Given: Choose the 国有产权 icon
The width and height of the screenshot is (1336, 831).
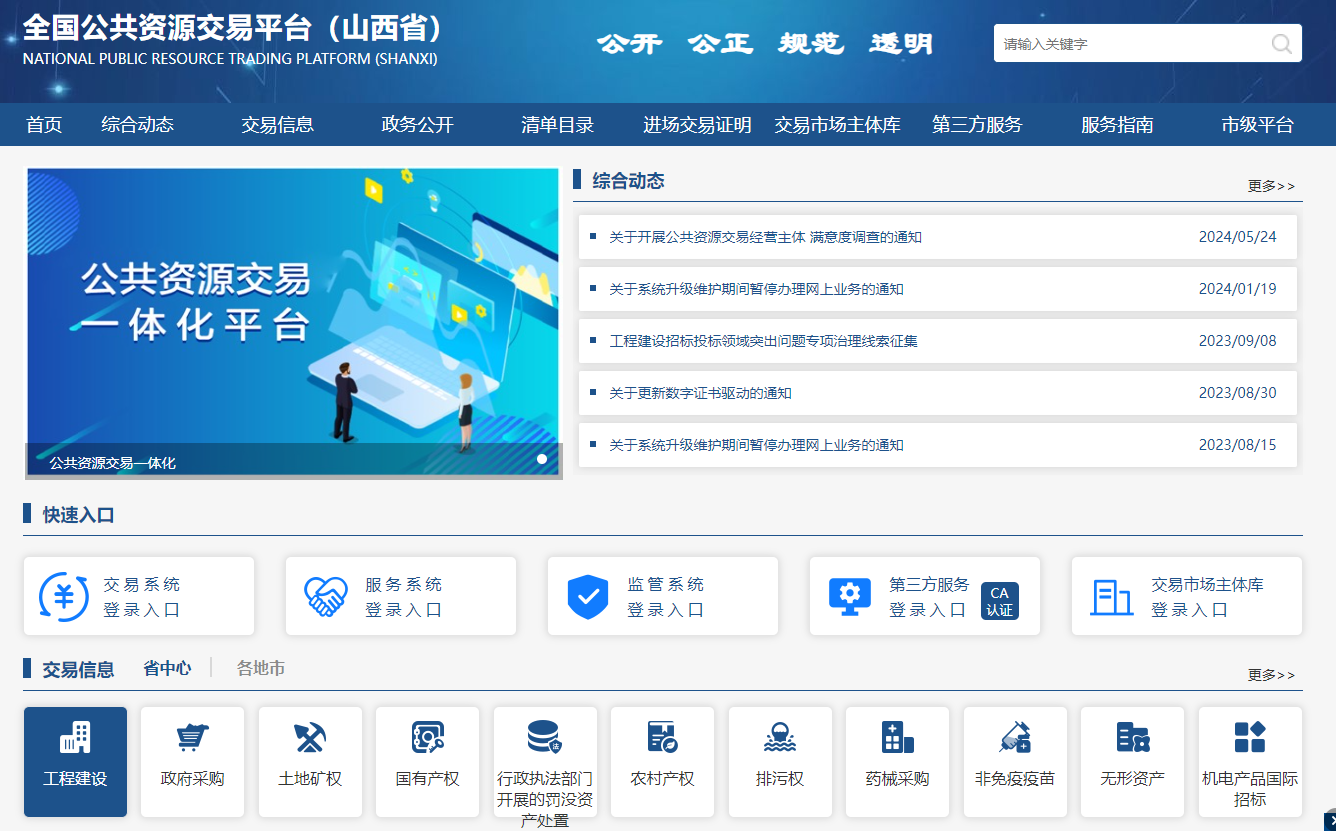Looking at the screenshot, I should pyautogui.click(x=427, y=739).
